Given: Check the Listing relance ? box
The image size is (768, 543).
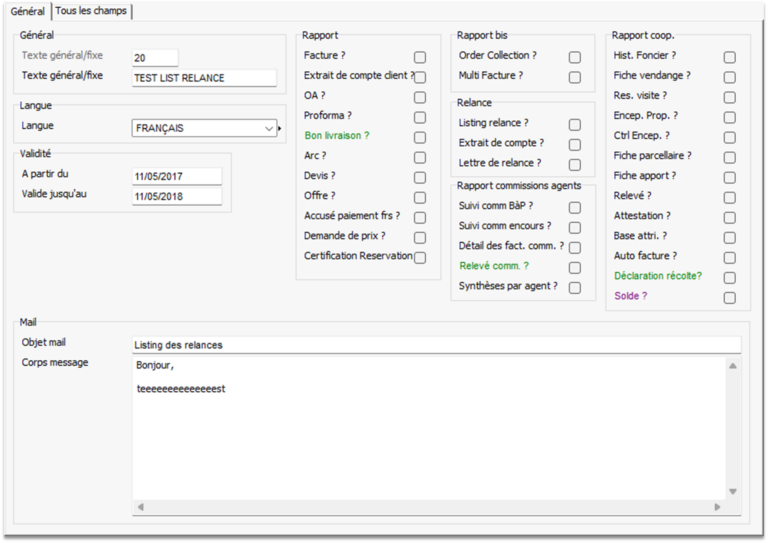Looking at the screenshot, I should (x=575, y=125).
